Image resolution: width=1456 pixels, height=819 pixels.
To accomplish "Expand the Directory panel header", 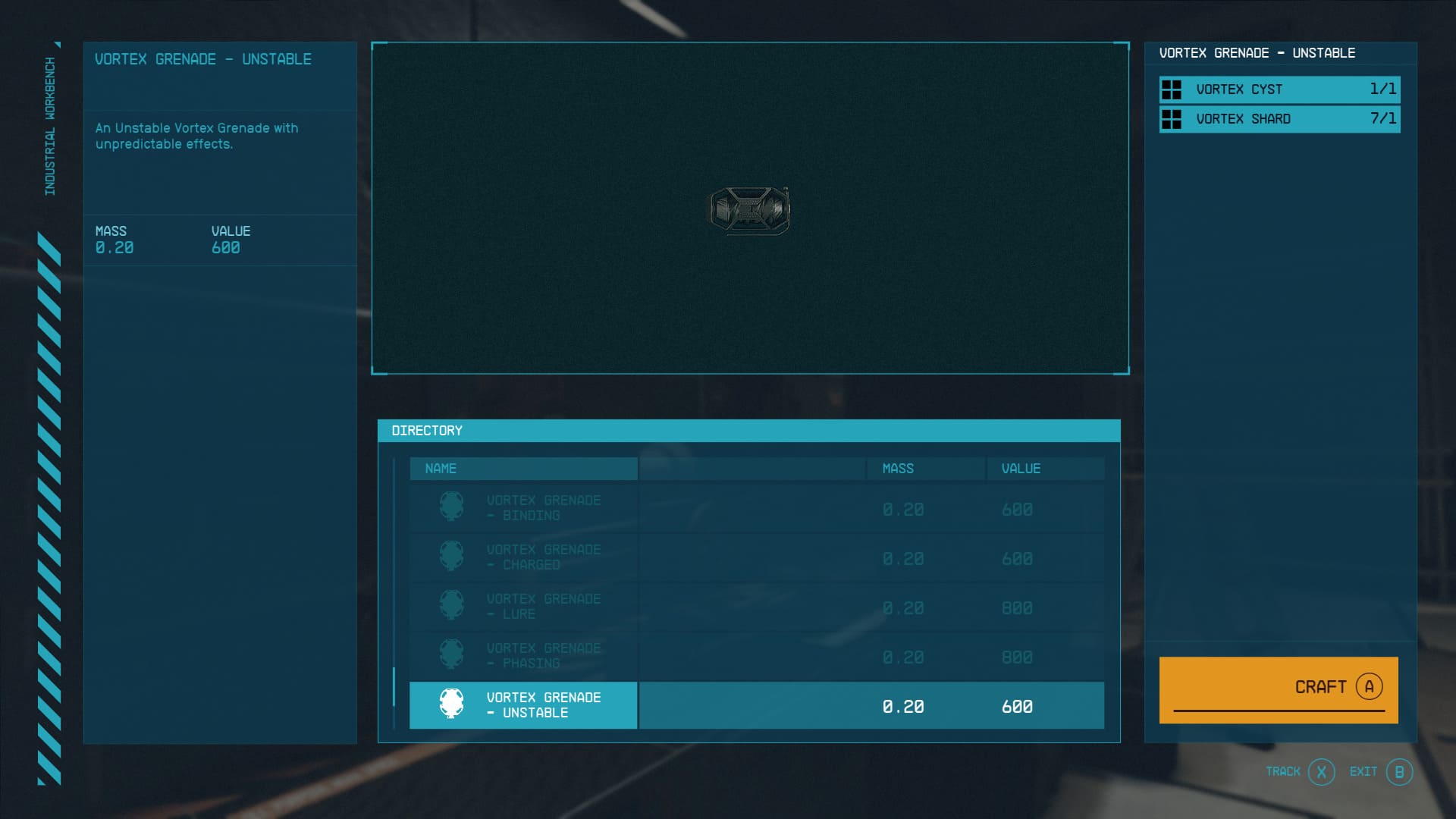I will 750,430.
